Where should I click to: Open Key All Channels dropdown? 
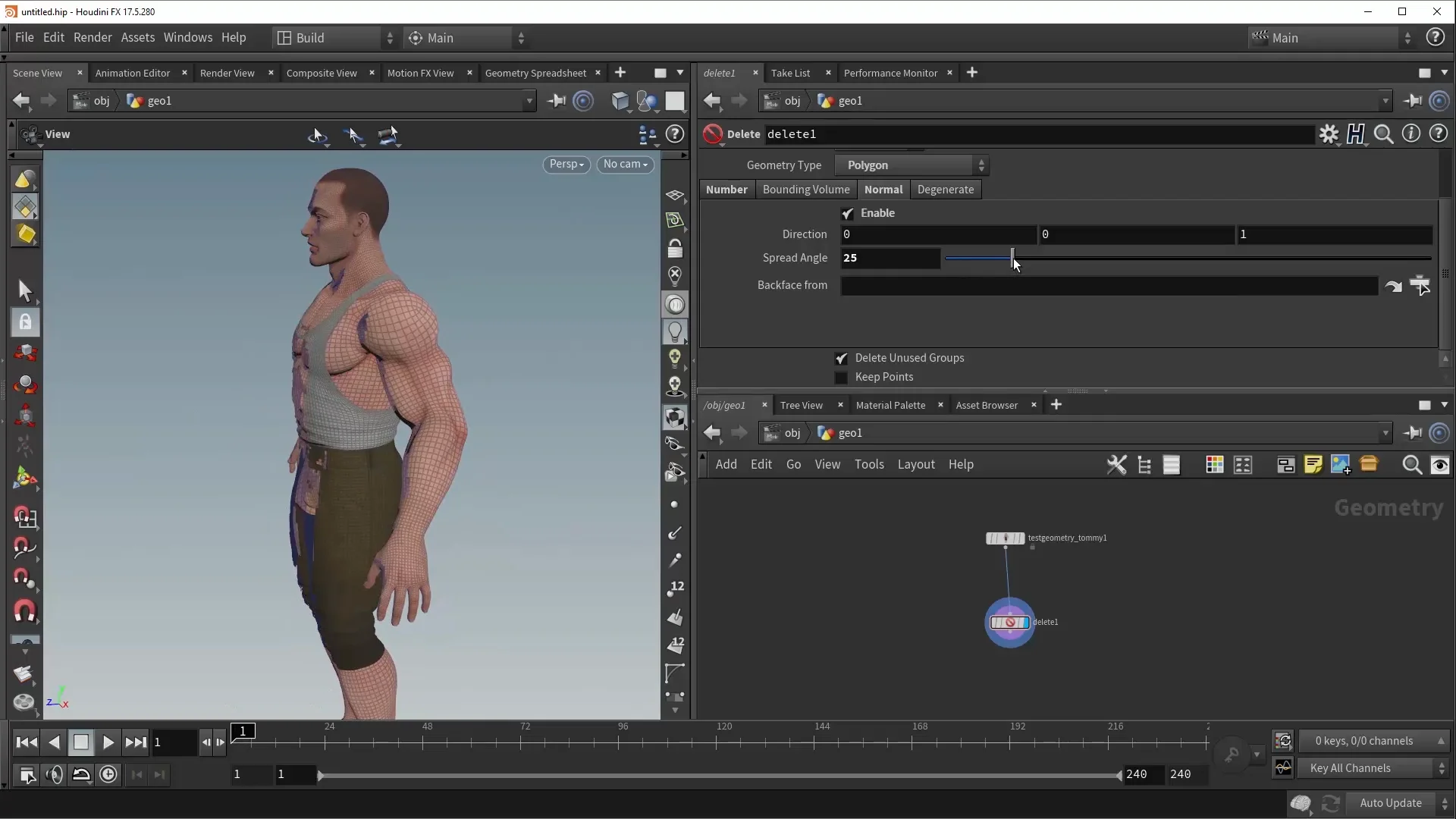(1373, 768)
